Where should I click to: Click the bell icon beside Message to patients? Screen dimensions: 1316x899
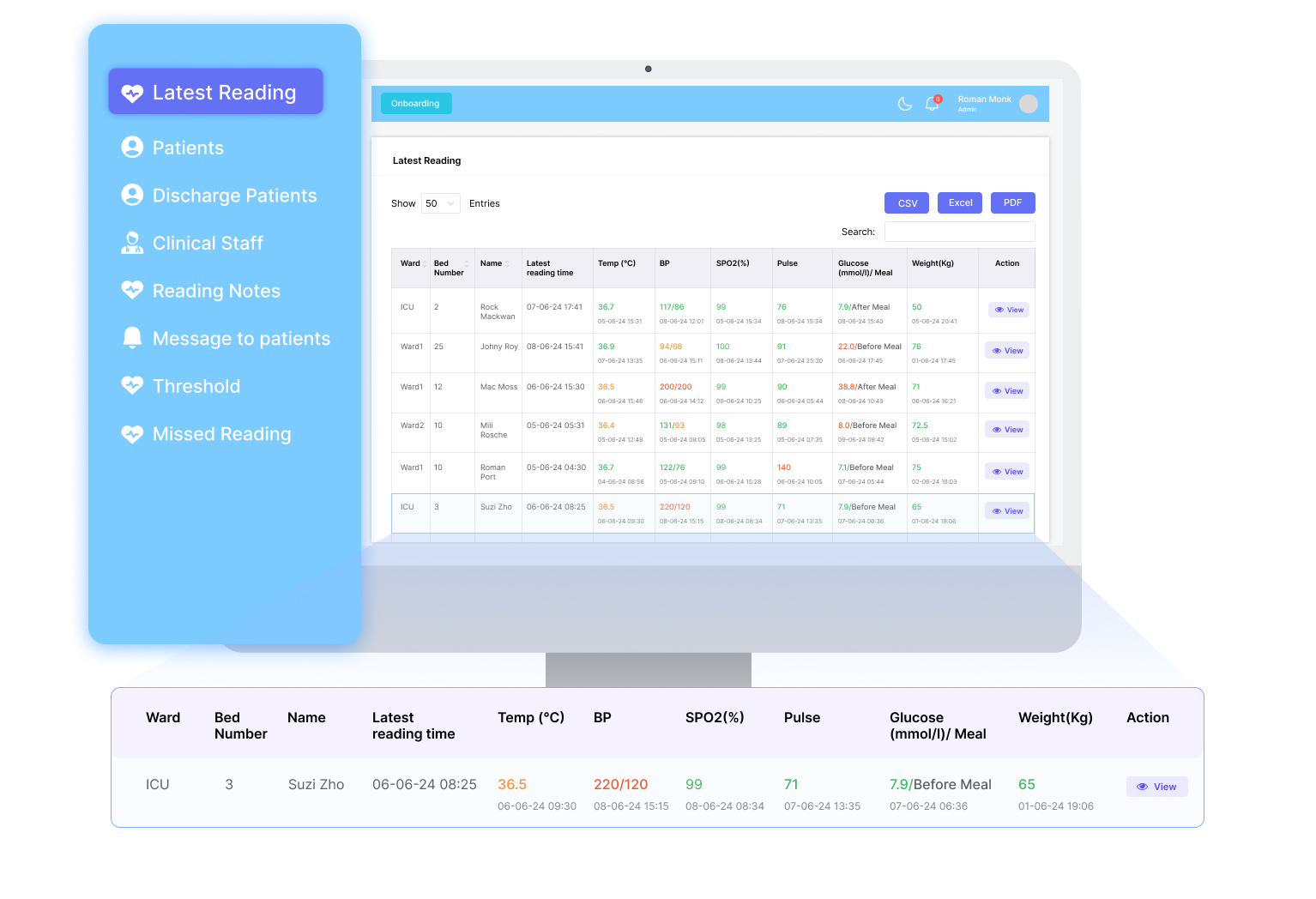(132, 338)
